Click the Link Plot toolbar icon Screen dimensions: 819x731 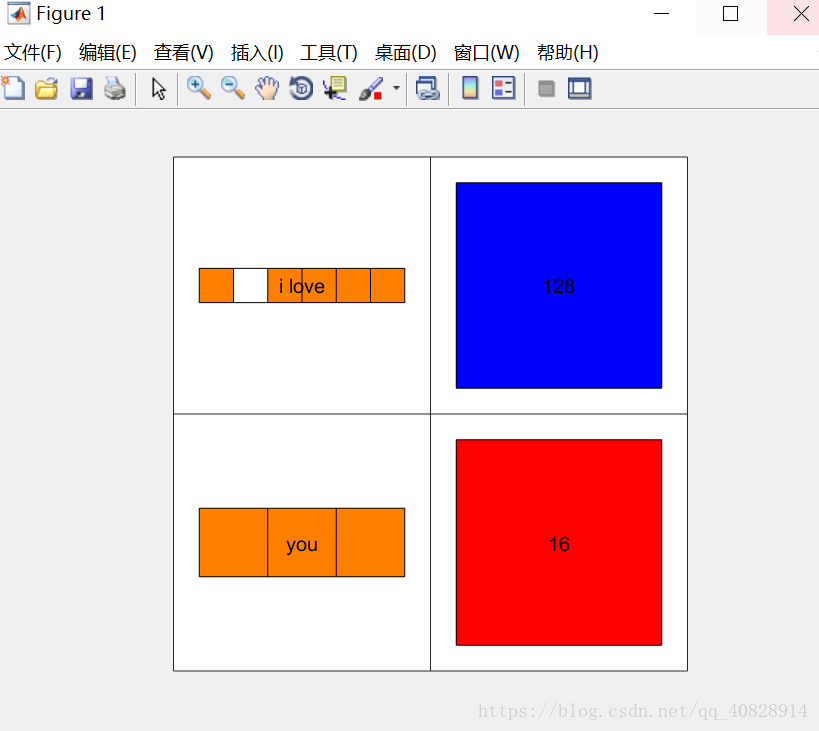pos(427,88)
